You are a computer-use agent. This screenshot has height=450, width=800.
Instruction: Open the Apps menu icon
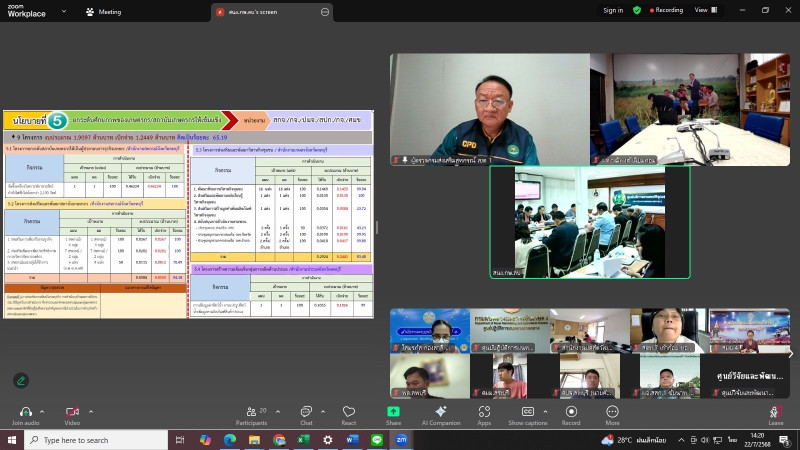coord(484,411)
